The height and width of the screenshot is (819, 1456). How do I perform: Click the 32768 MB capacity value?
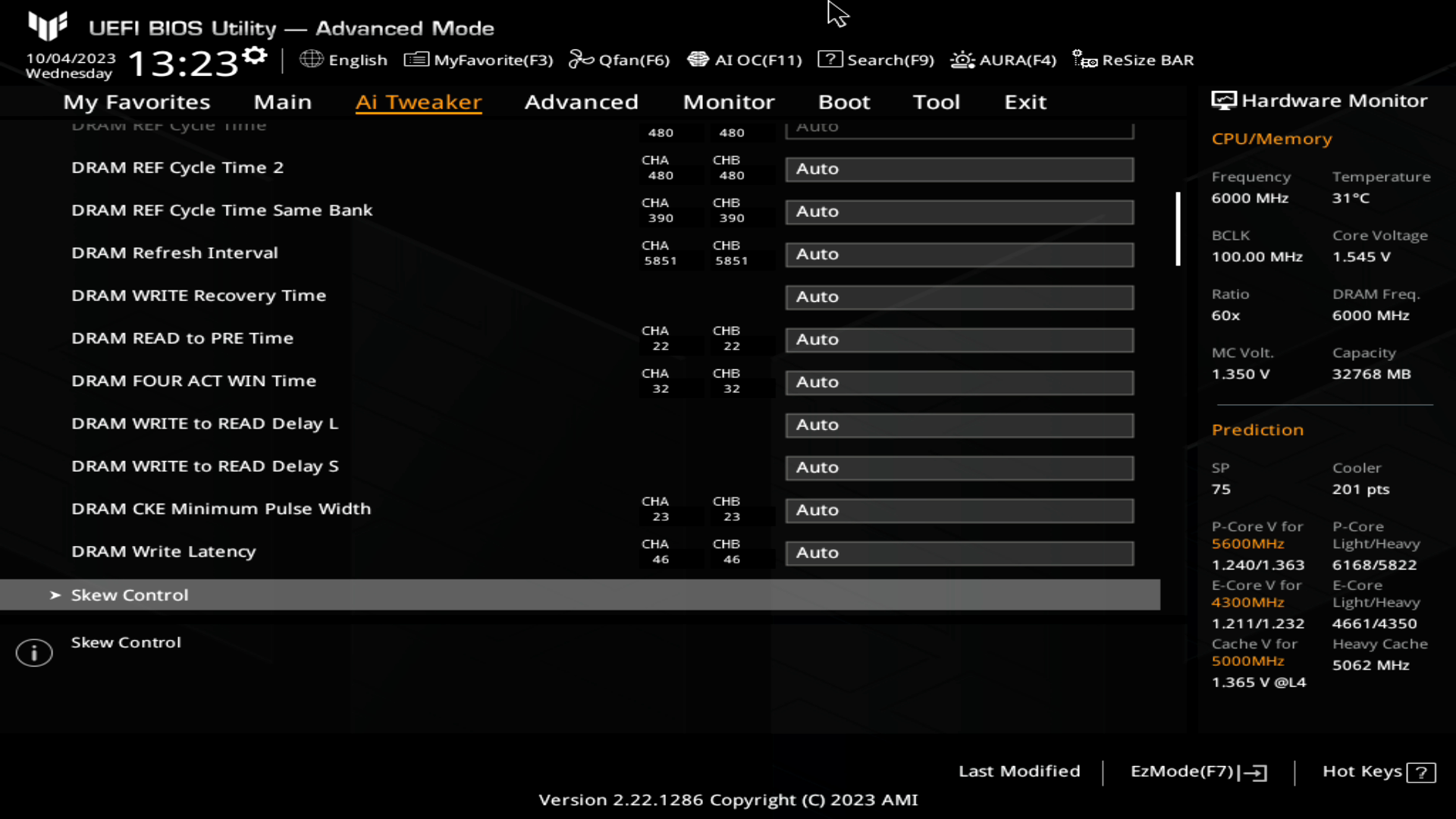point(1371,375)
